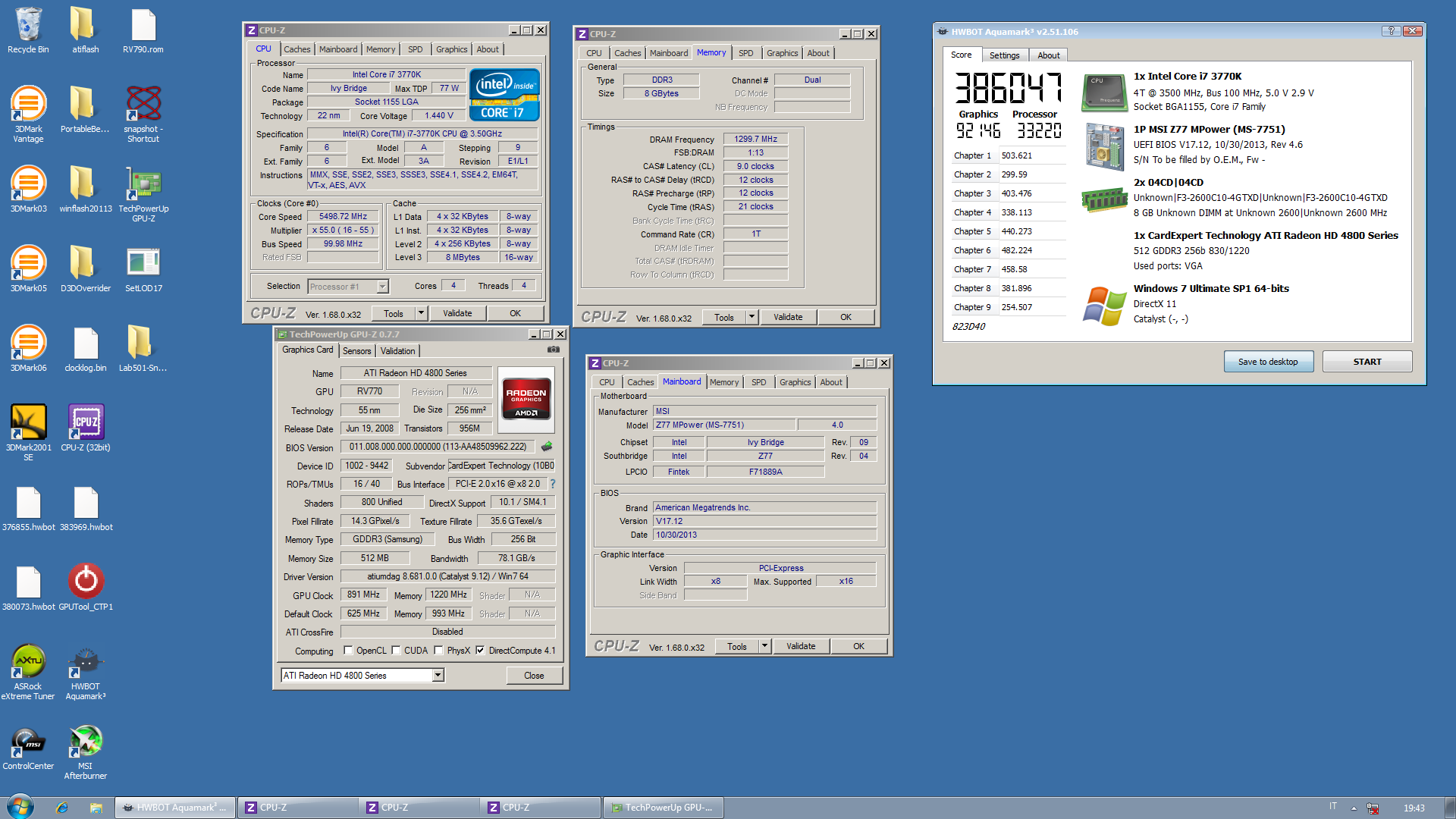Open the atiflash folder icon
The image size is (1456, 819).
point(85,30)
